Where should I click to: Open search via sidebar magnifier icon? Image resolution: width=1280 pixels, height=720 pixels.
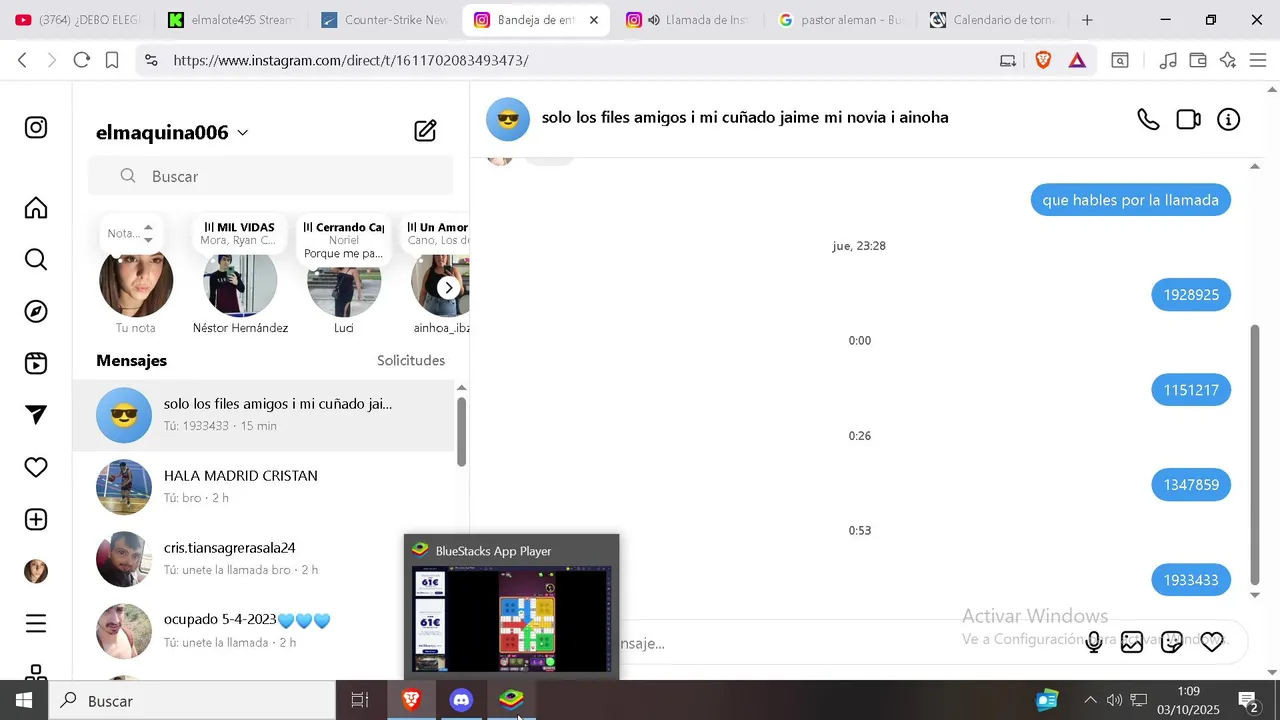click(x=36, y=260)
